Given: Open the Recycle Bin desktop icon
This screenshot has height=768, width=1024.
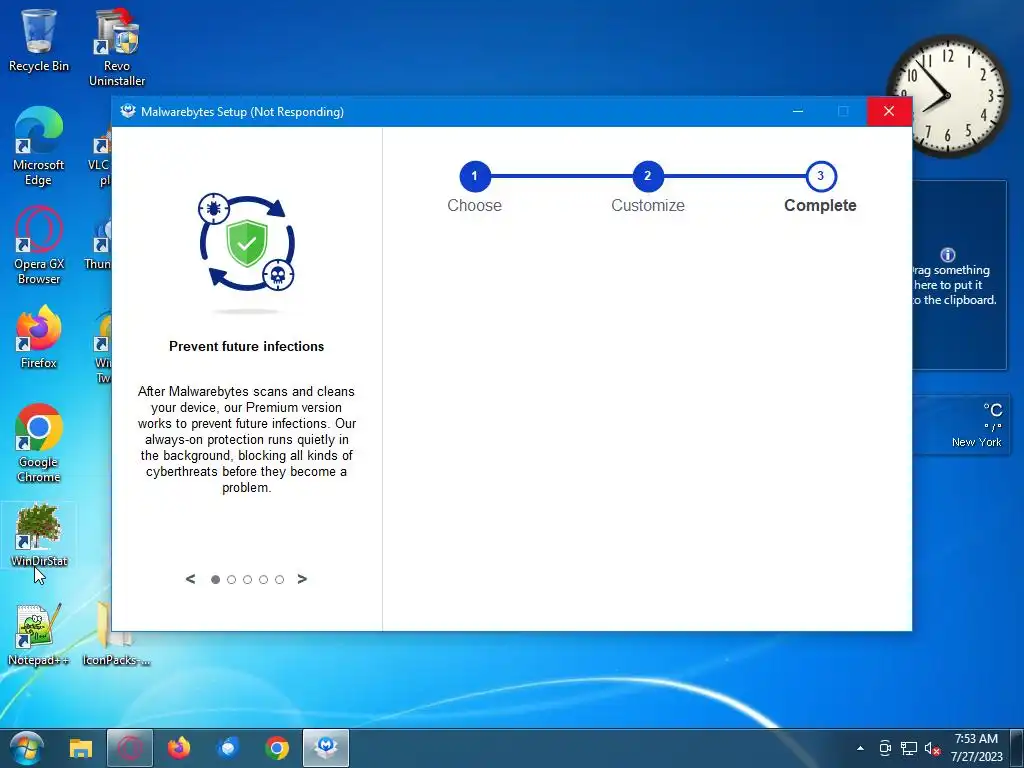Looking at the screenshot, I should pyautogui.click(x=39, y=40).
